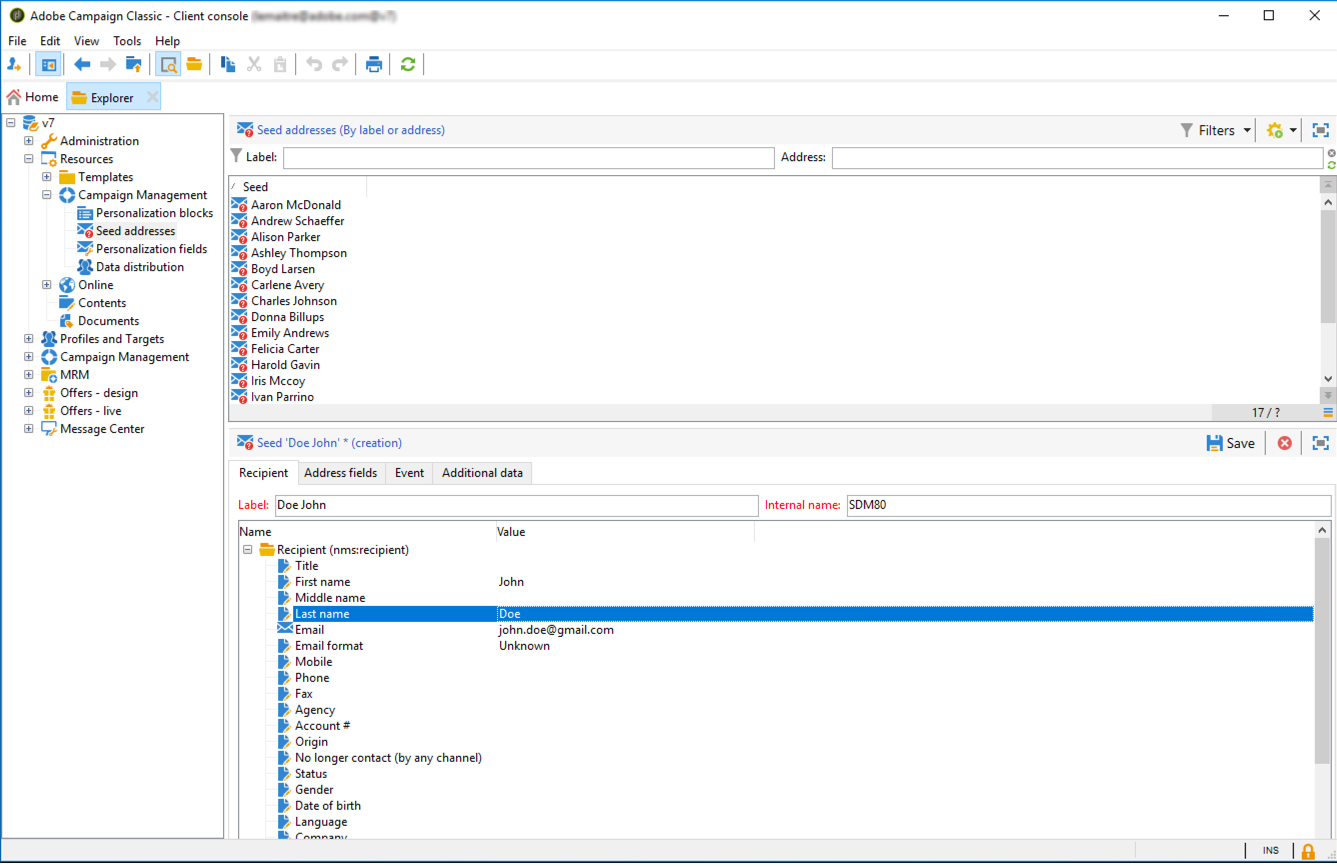Expand the MRM node
The image size is (1337, 867).
29,375
